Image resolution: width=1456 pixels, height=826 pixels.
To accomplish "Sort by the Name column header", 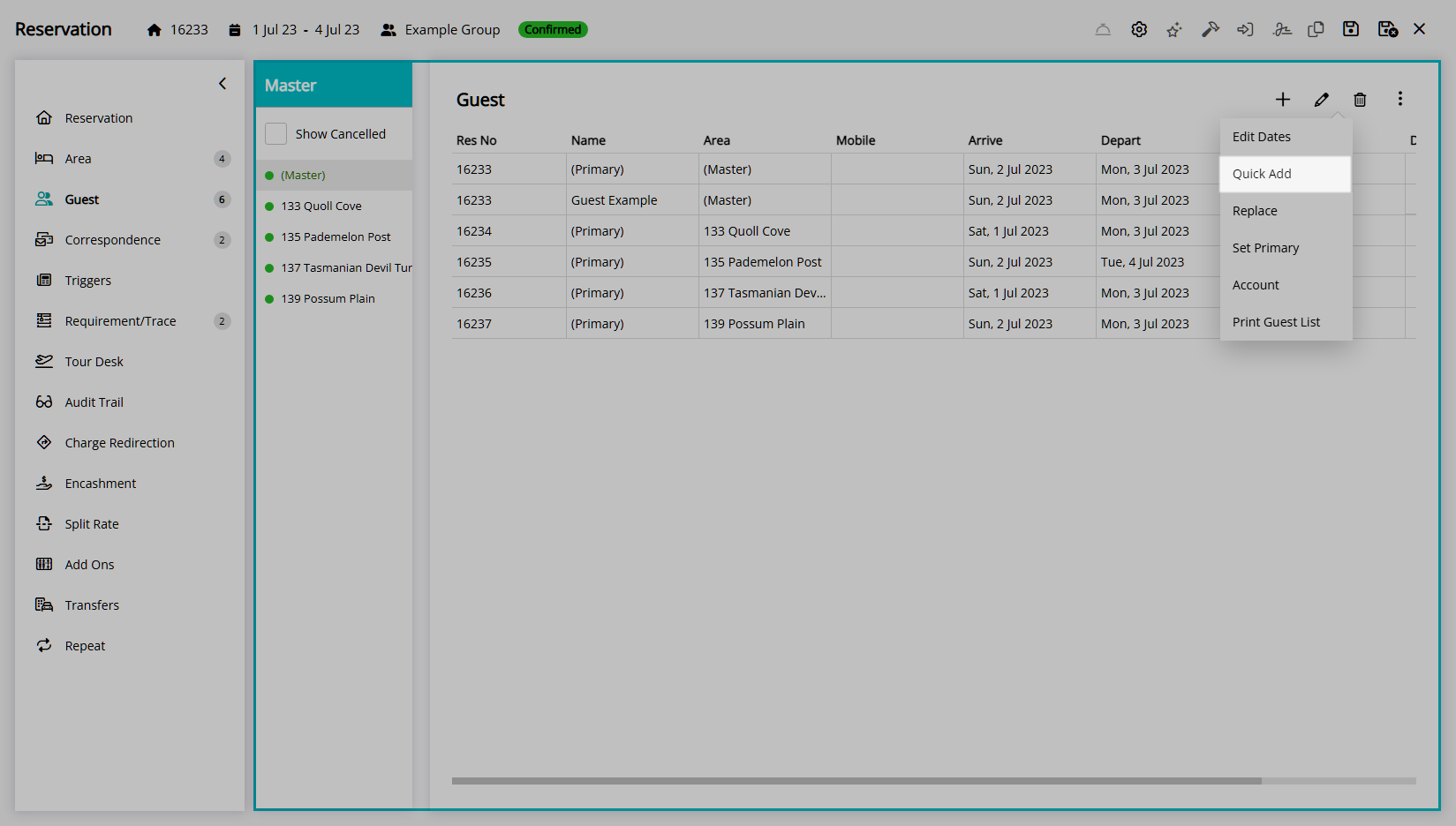I will [588, 140].
